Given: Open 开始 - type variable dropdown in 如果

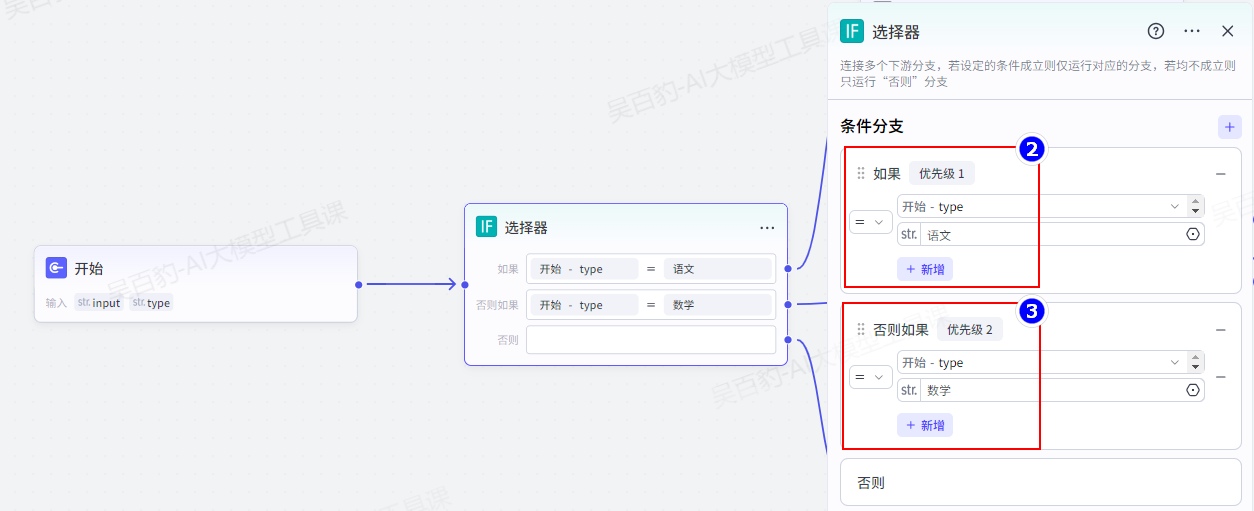Looking at the screenshot, I should click(x=1040, y=207).
